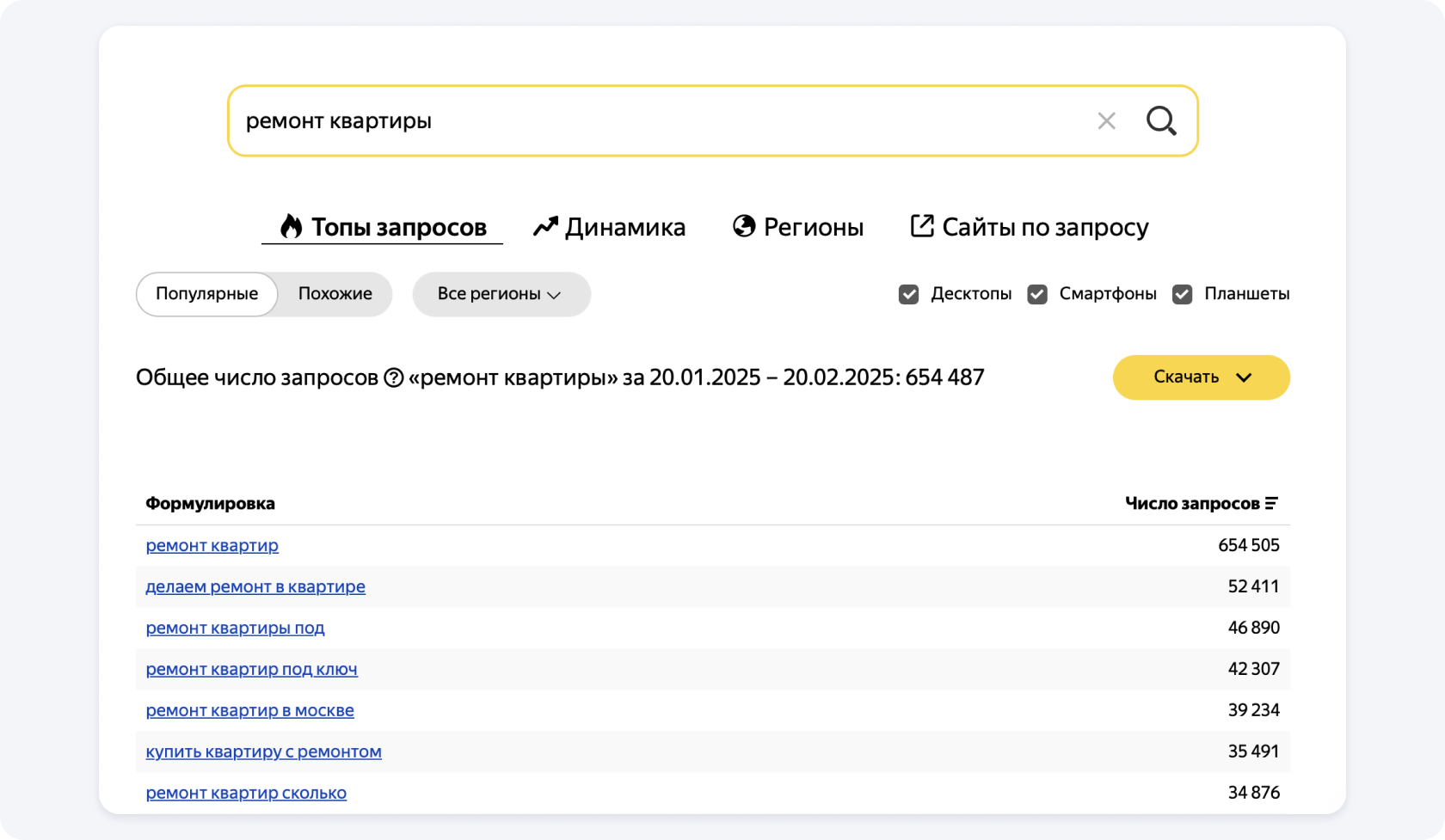Image resolution: width=1445 pixels, height=840 pixels.
Task: Toggle the Смартфоны checkbox
Action: click(1037, 295)
